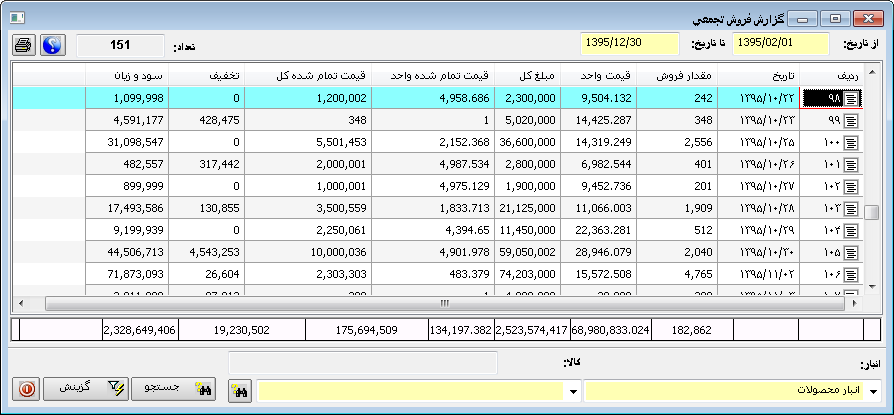The width and height of the screenshot is (894, 415).
Task: Click the total amount 2,523,574,417 cell
Action: pyautogui.click(x=532, y=330)
